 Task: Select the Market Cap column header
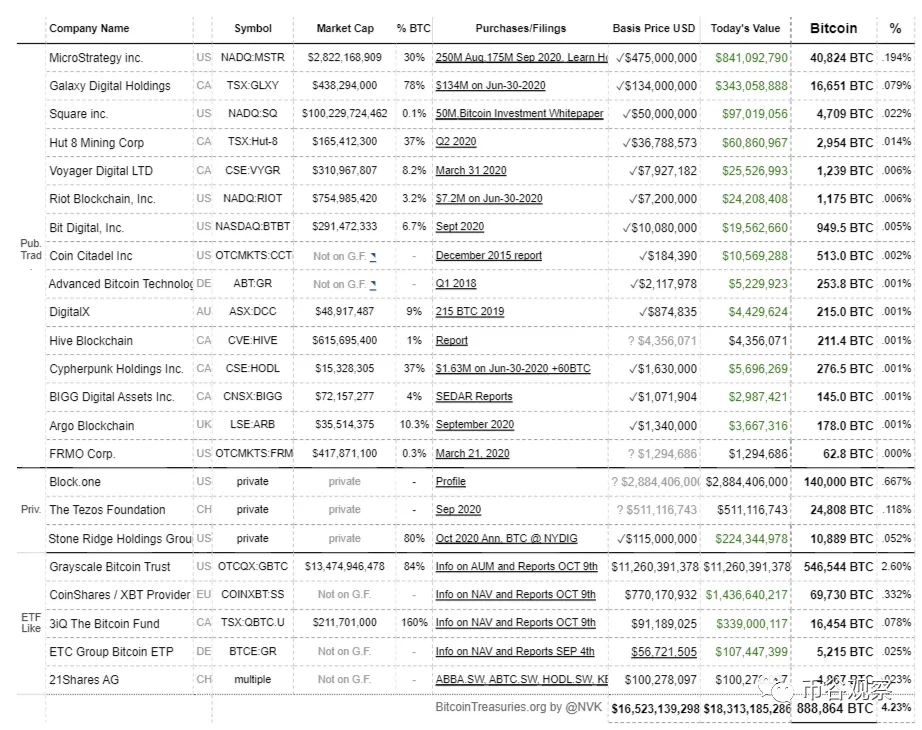click(x=345, y=28)
